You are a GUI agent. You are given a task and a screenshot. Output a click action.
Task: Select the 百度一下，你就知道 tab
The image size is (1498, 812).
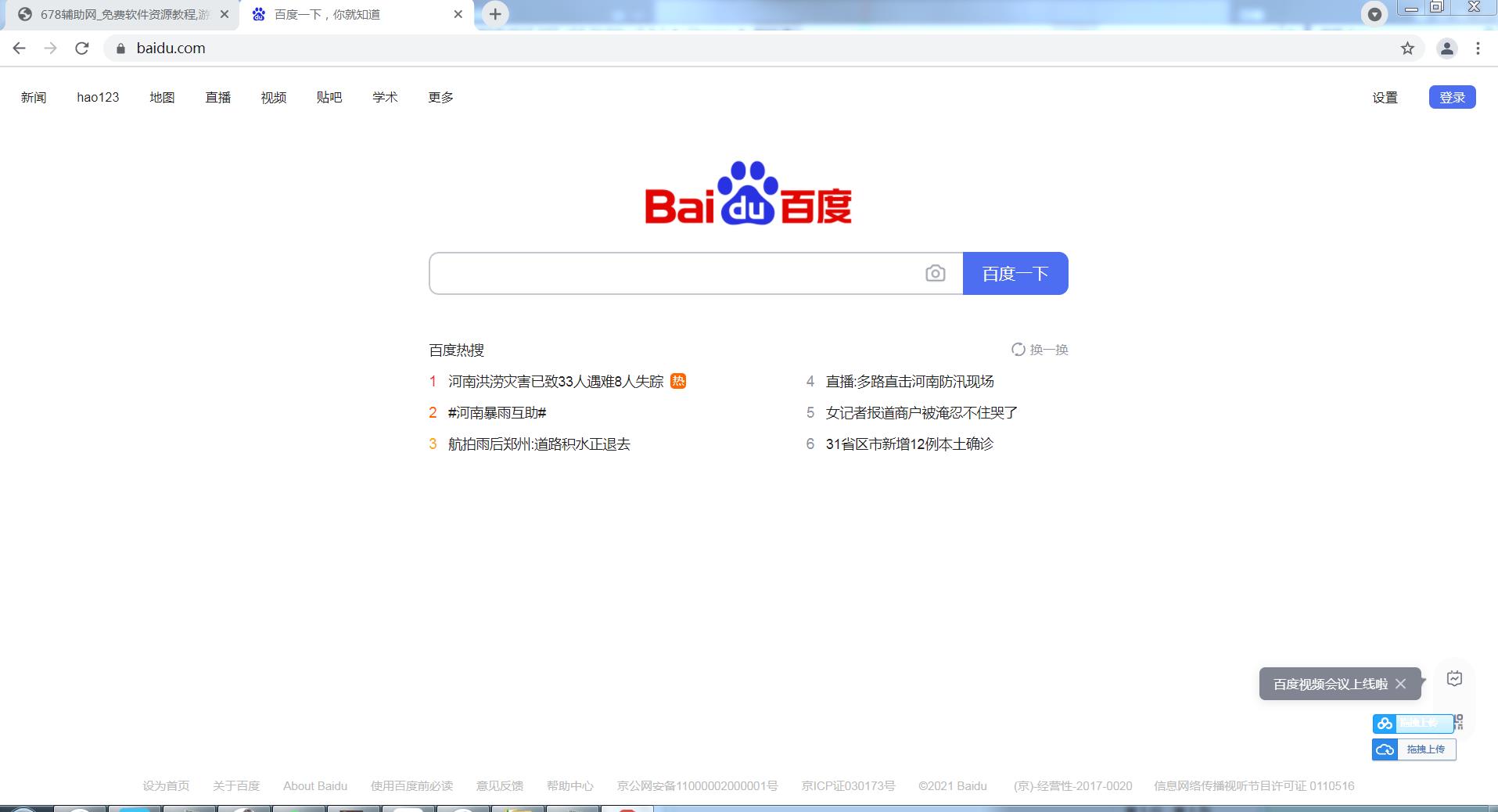pos(357,15)
